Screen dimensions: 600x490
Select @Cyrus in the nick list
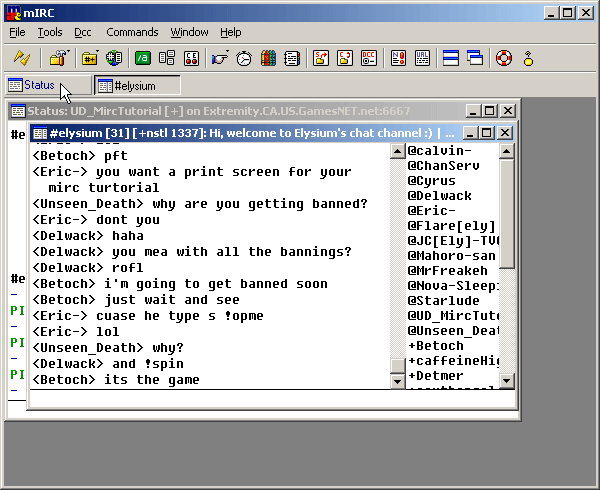[431, 181]
